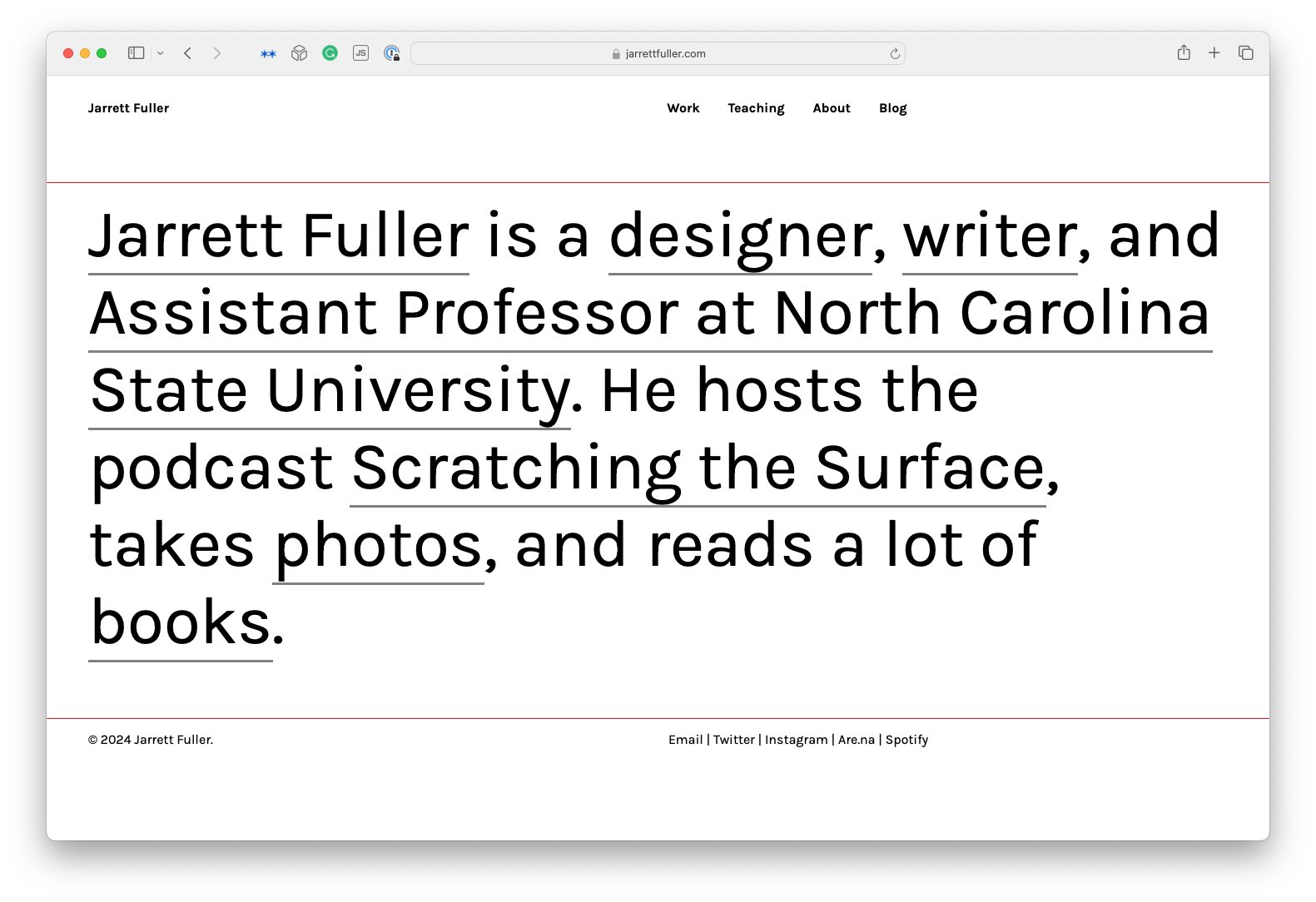Open the About page
This screenshot has height=902, width=1316.
(x=831, y=108)
